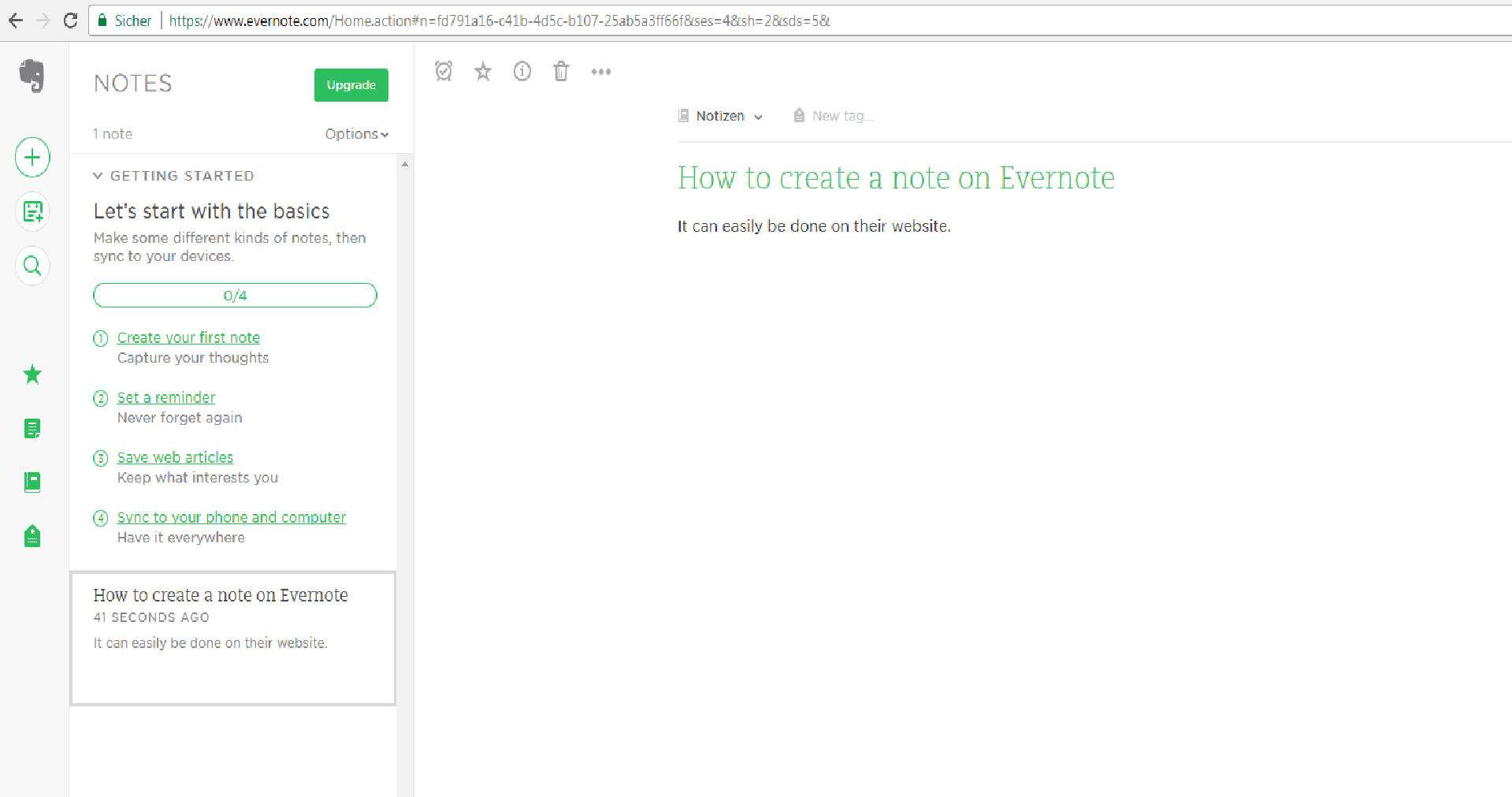The height and width of the screenshot is (797, 1512).
Task: Click the note title in editor
Action: (896, 178)
